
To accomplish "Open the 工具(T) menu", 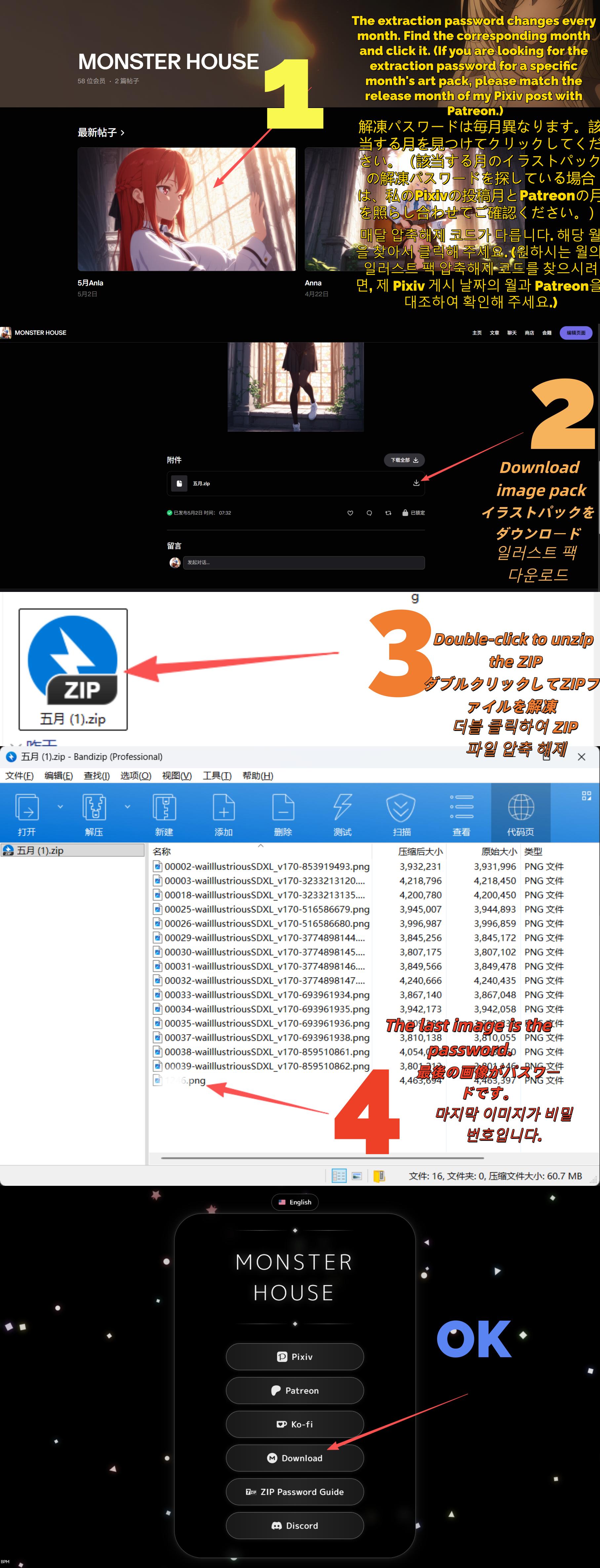I will point(218,776).
